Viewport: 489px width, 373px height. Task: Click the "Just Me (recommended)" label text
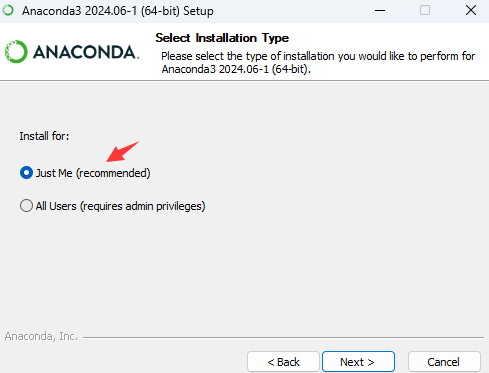pos(93,173)
